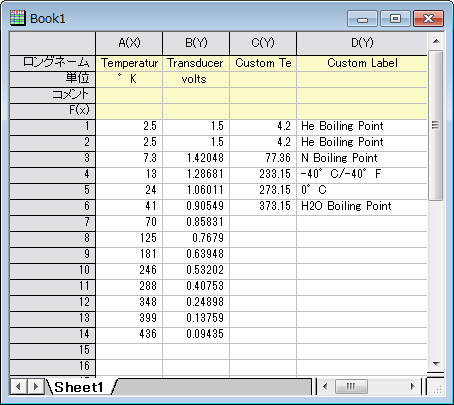Click cell with value 0.40753
The height and width of the screenshot is (405, 454).
[x=196, y=287]
